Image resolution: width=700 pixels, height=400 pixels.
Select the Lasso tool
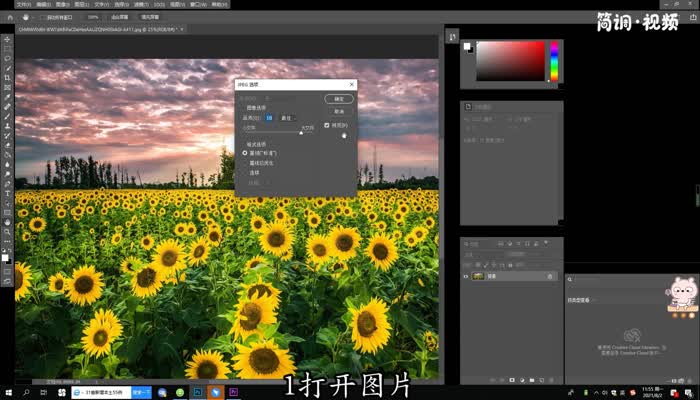[8, 58]
